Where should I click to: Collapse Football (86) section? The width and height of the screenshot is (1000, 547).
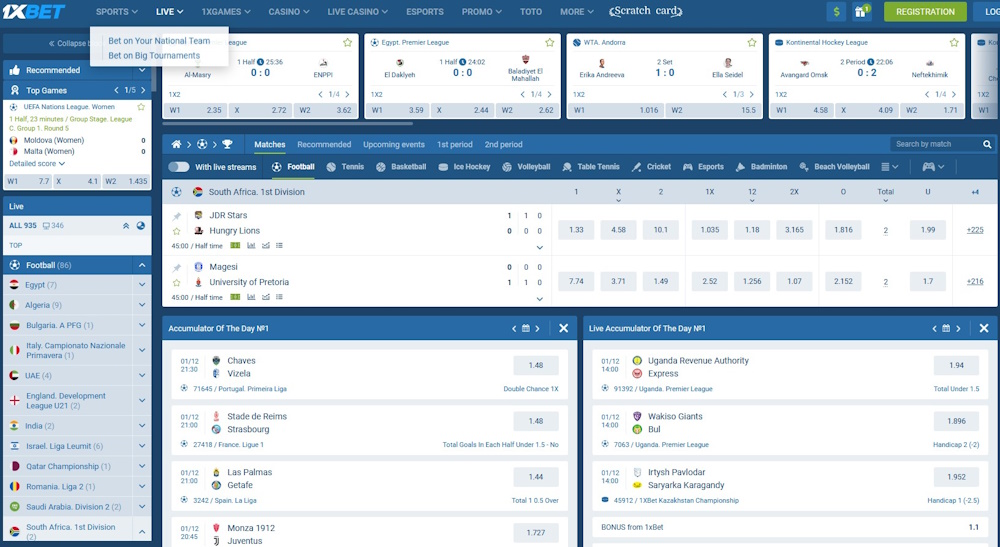142,265
